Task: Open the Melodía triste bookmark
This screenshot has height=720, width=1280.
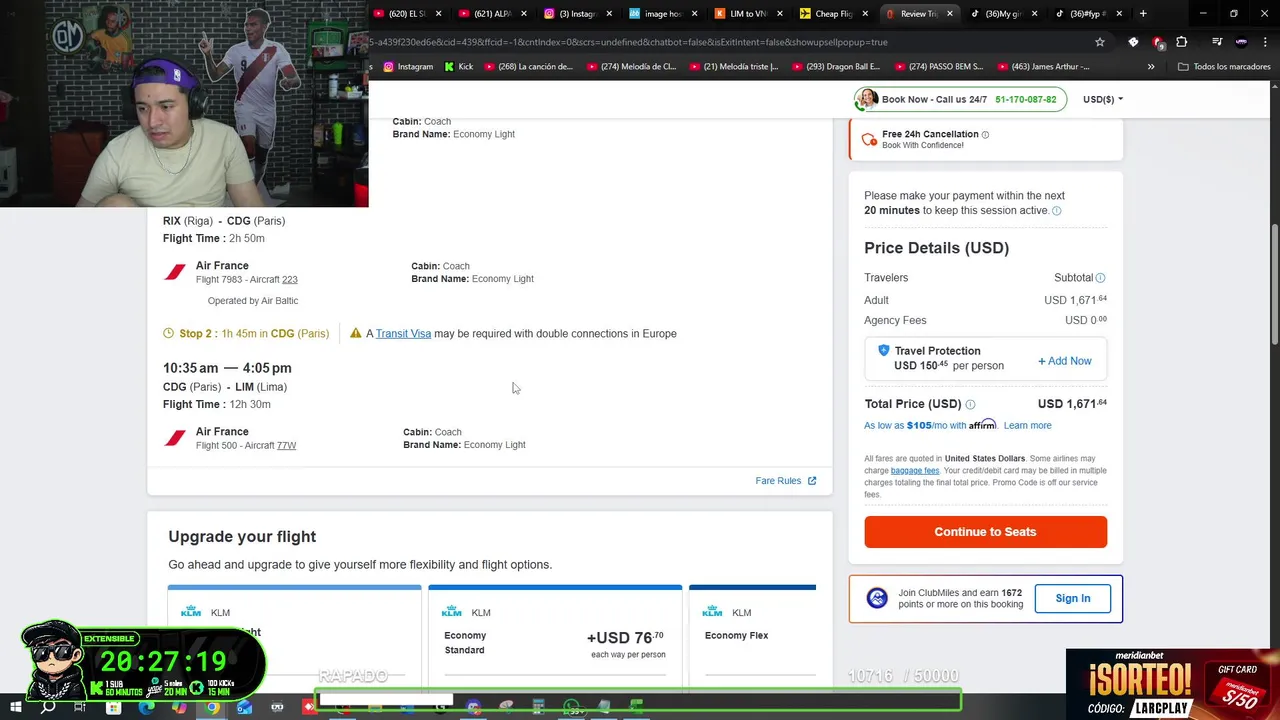Action: 733,67
